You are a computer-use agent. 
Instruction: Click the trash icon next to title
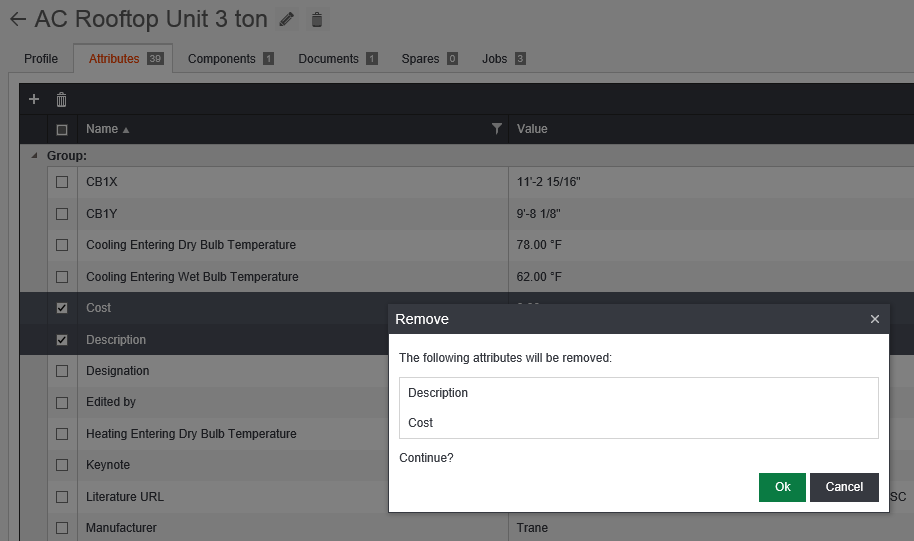(x=317, y=20)
